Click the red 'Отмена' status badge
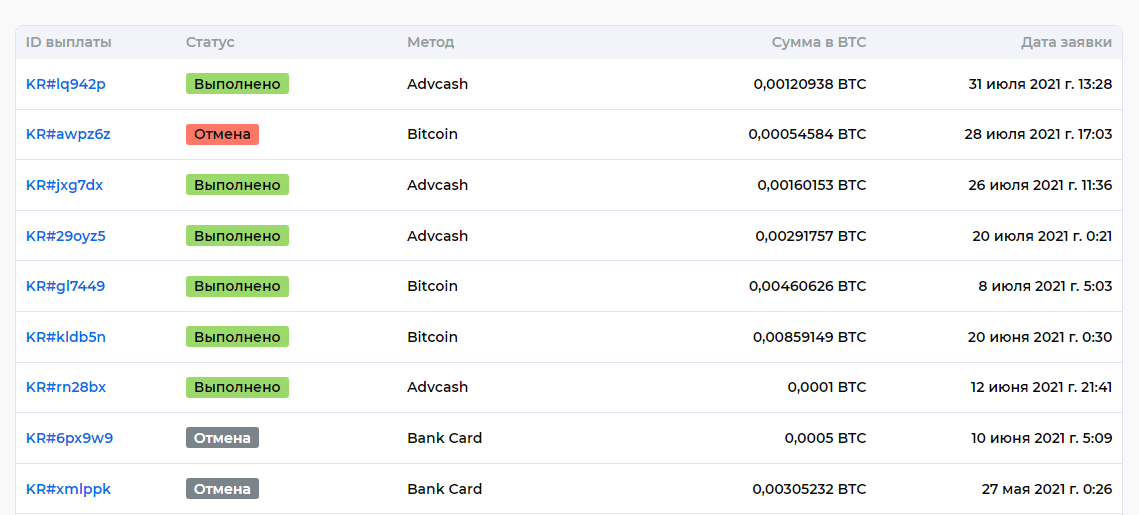The image size is (1139, 515). coord(222,134)
